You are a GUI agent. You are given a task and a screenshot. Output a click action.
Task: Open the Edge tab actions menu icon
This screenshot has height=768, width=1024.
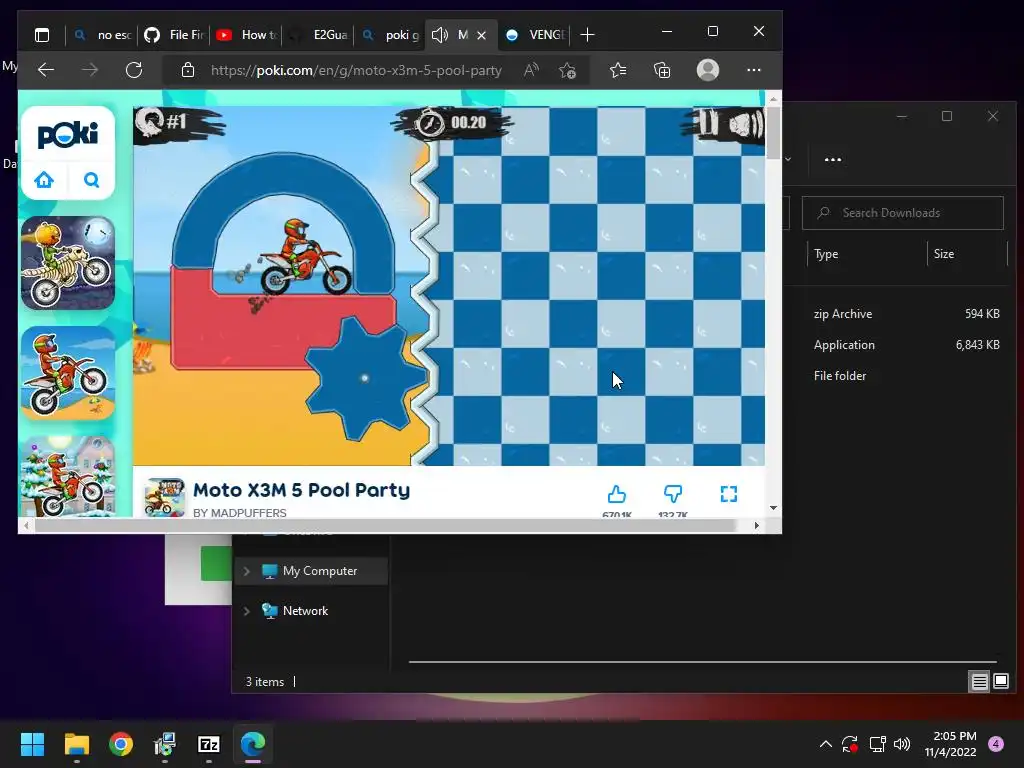click(42, 35)
